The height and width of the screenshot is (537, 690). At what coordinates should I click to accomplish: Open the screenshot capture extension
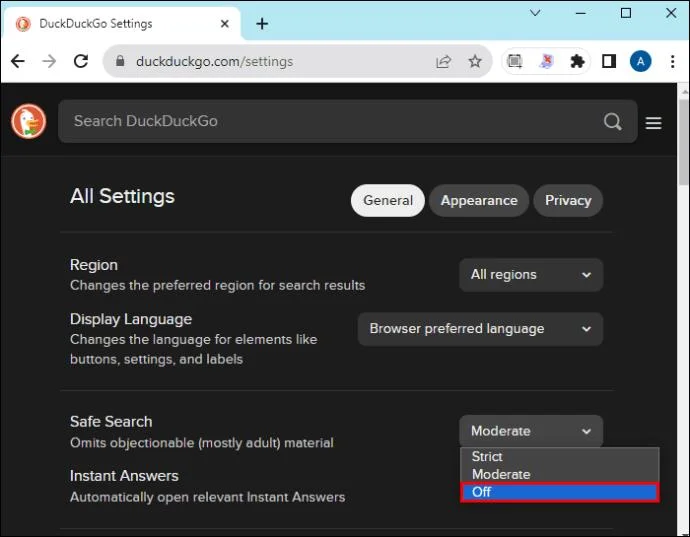click(514, 61)
